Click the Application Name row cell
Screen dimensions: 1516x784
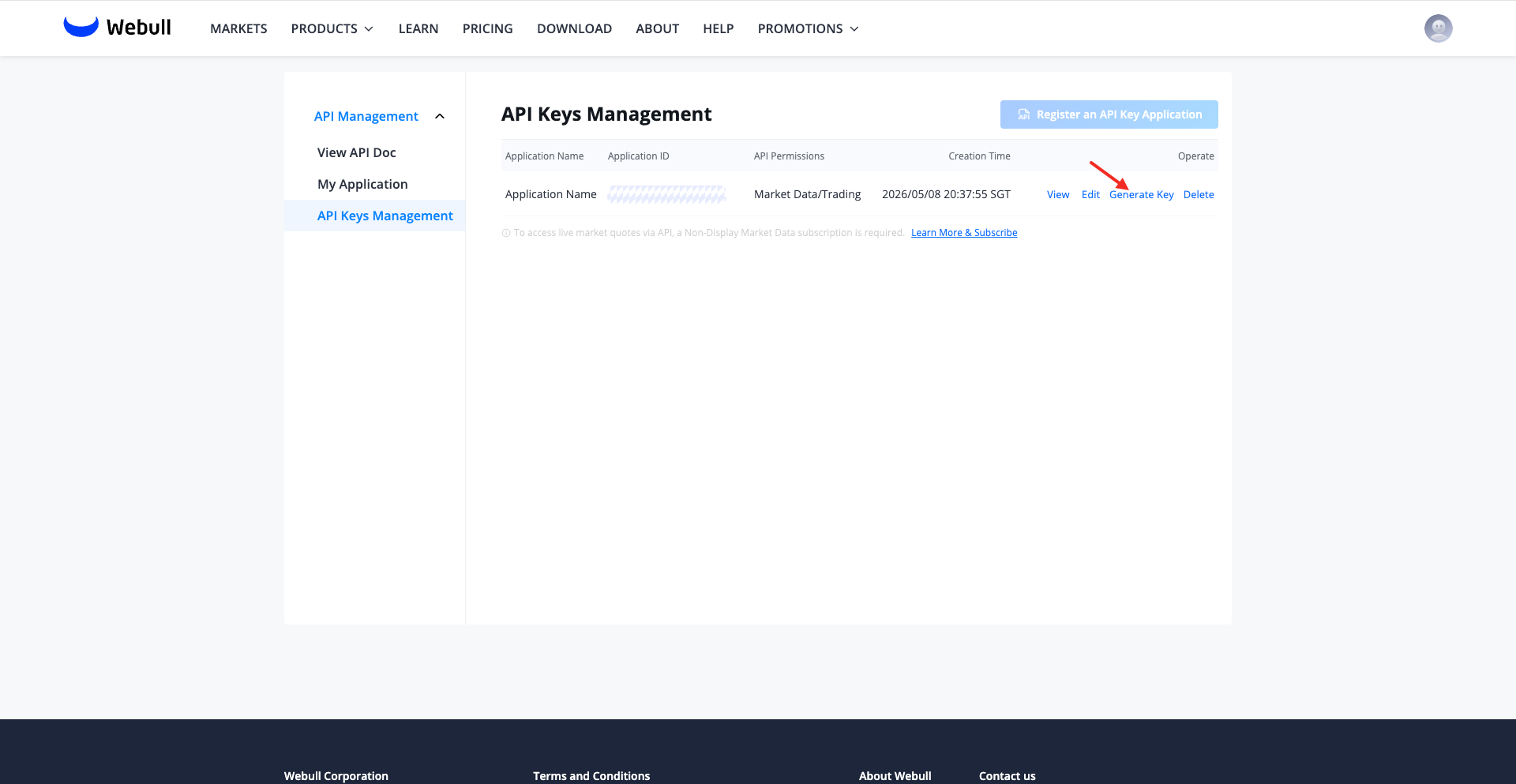pos(551,194)
